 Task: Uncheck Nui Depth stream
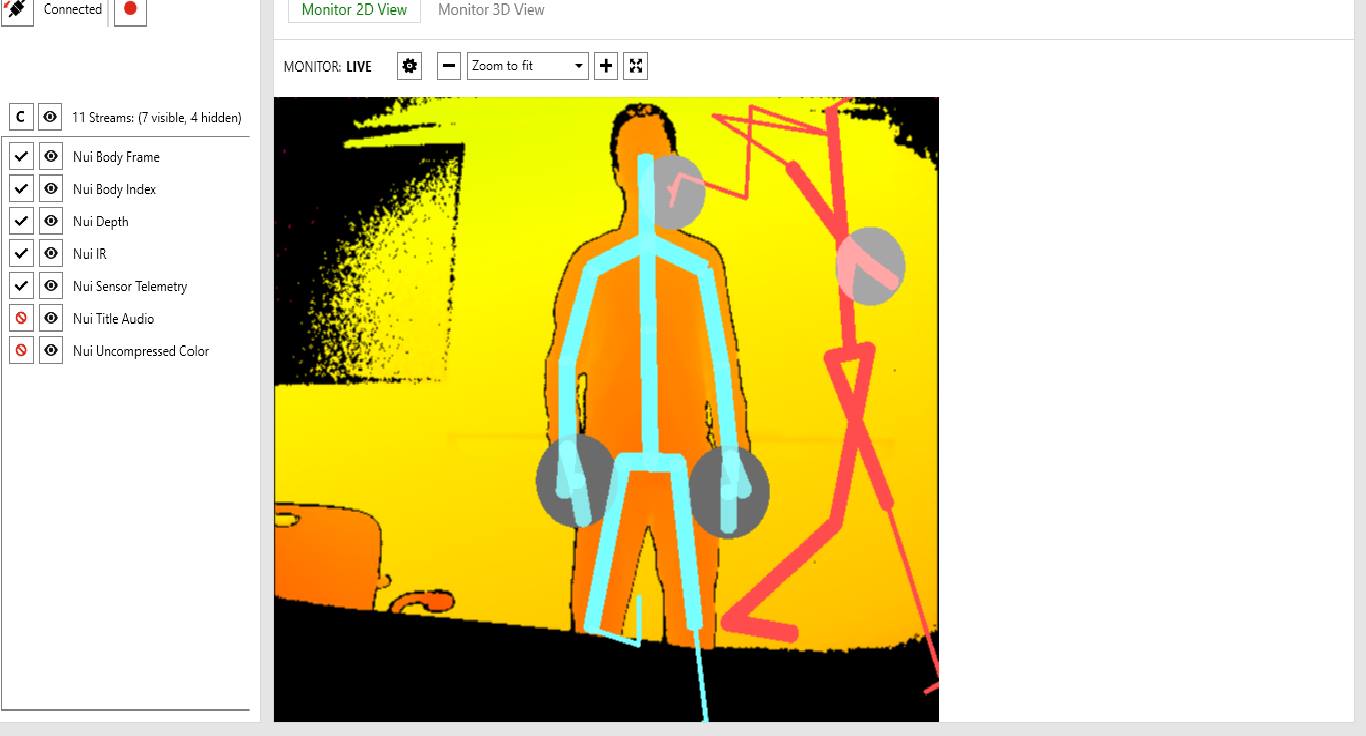coord(21,221)
